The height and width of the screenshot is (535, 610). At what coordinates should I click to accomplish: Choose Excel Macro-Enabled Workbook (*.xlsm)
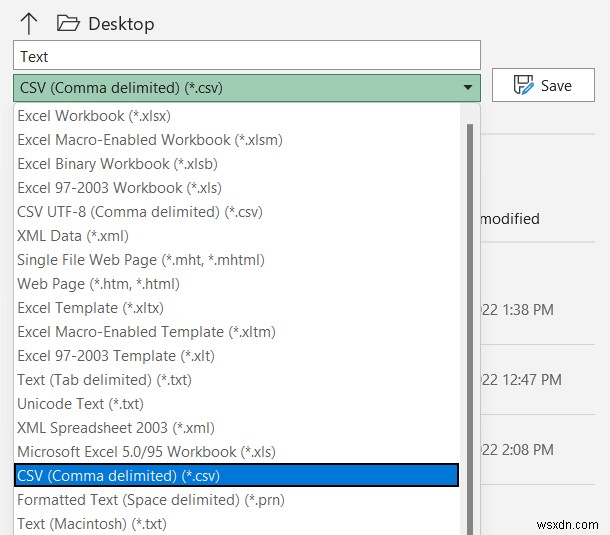237,140
